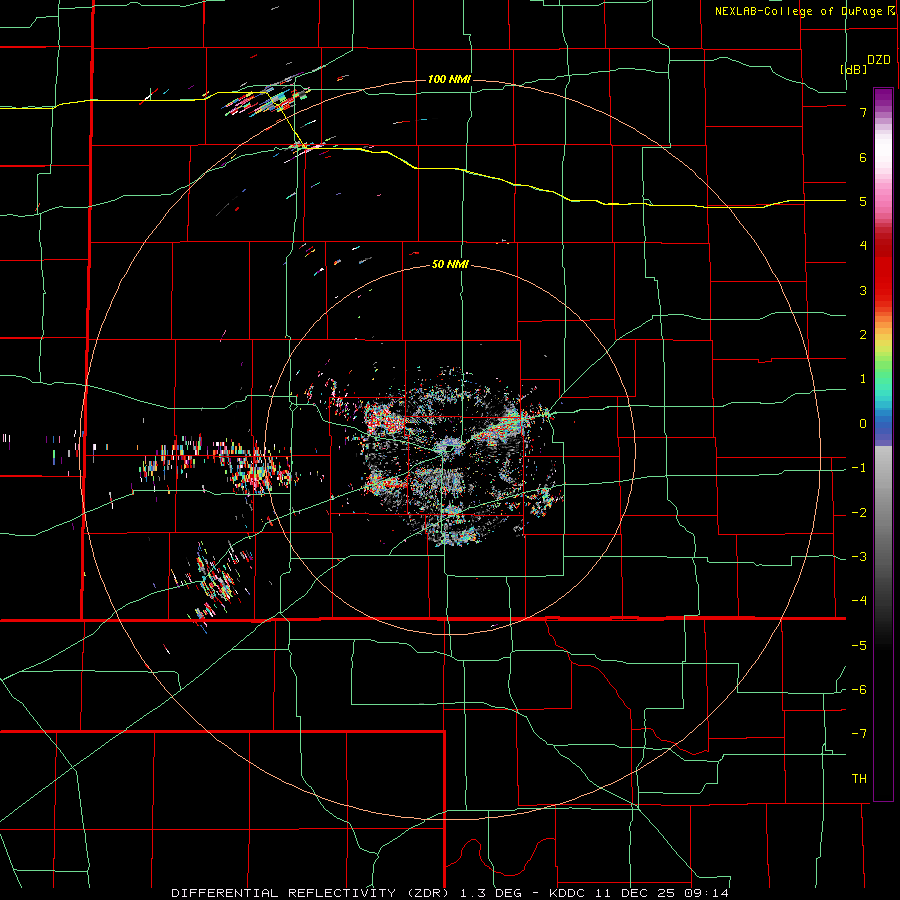This screenshot has height=900, width=900.
Task: Click the -6 value on the color scale
Action: 859,690
